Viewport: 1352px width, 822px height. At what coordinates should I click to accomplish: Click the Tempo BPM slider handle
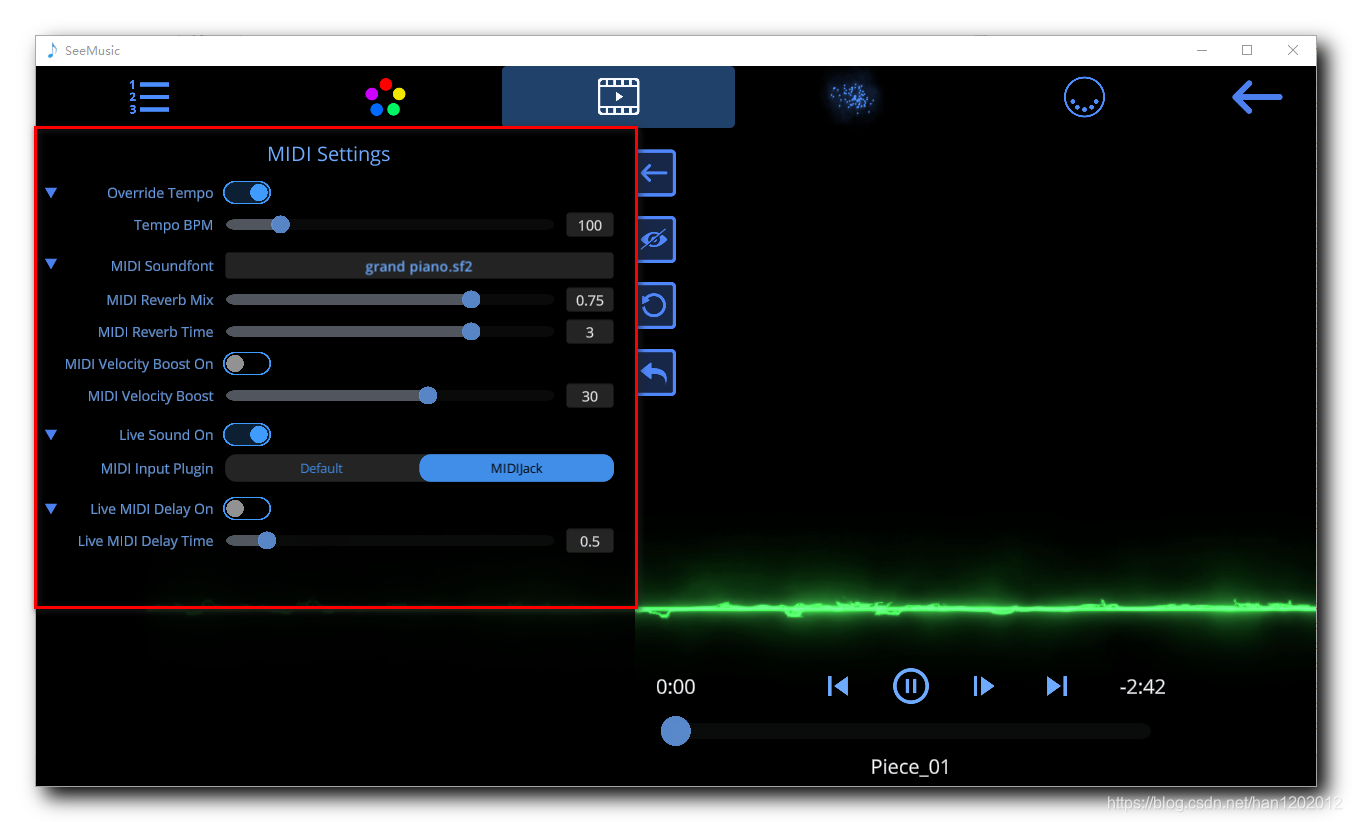coord(281,225)
